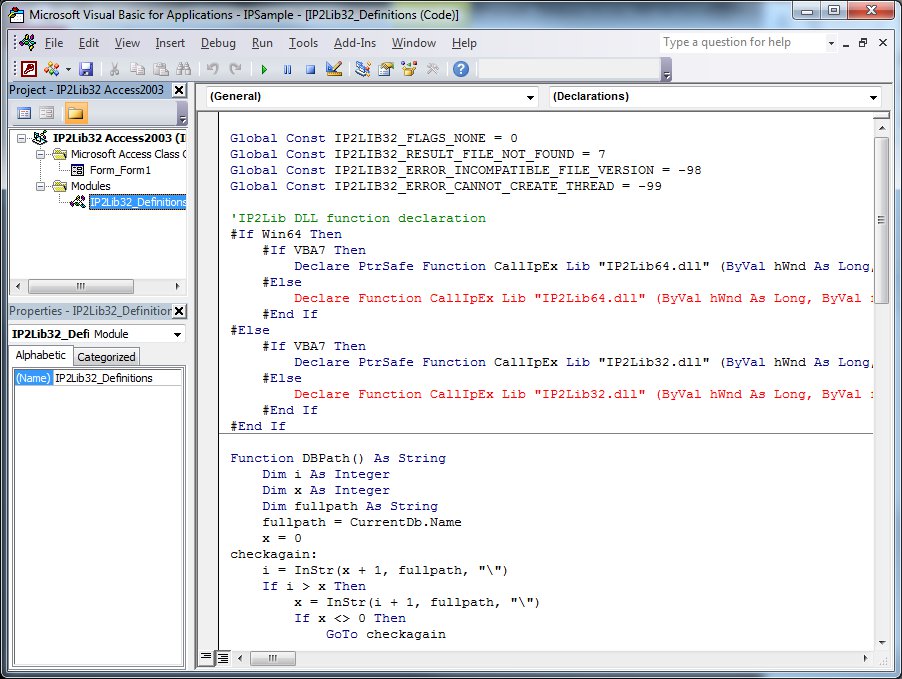Screen dimensions: 902x679
Task: Open the (General) object dropdown
Action: coord(530,97)
